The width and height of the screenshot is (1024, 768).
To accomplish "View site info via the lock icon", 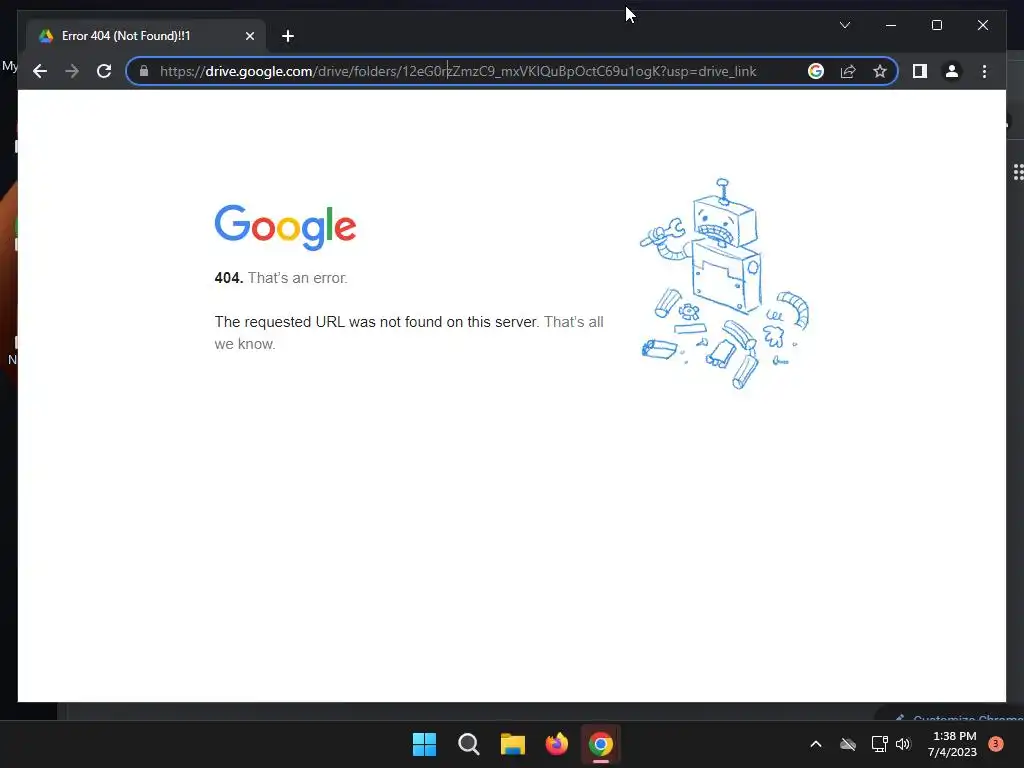I will [x=144, y=71].
